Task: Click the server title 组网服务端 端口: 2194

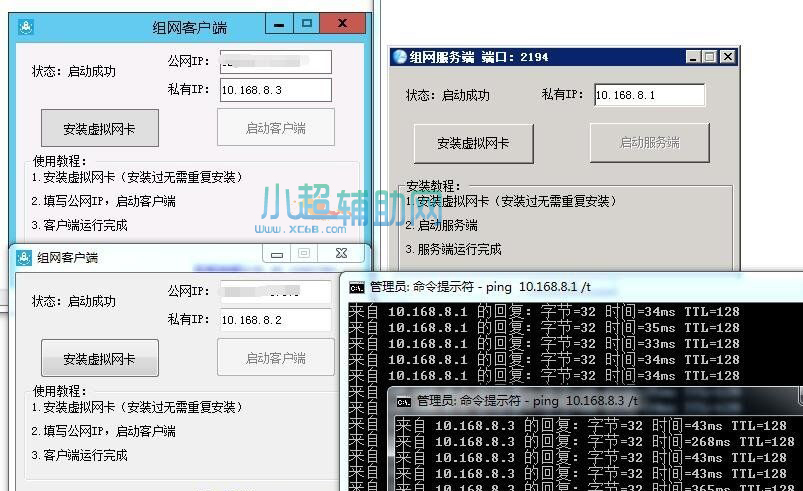Action: 479,57
